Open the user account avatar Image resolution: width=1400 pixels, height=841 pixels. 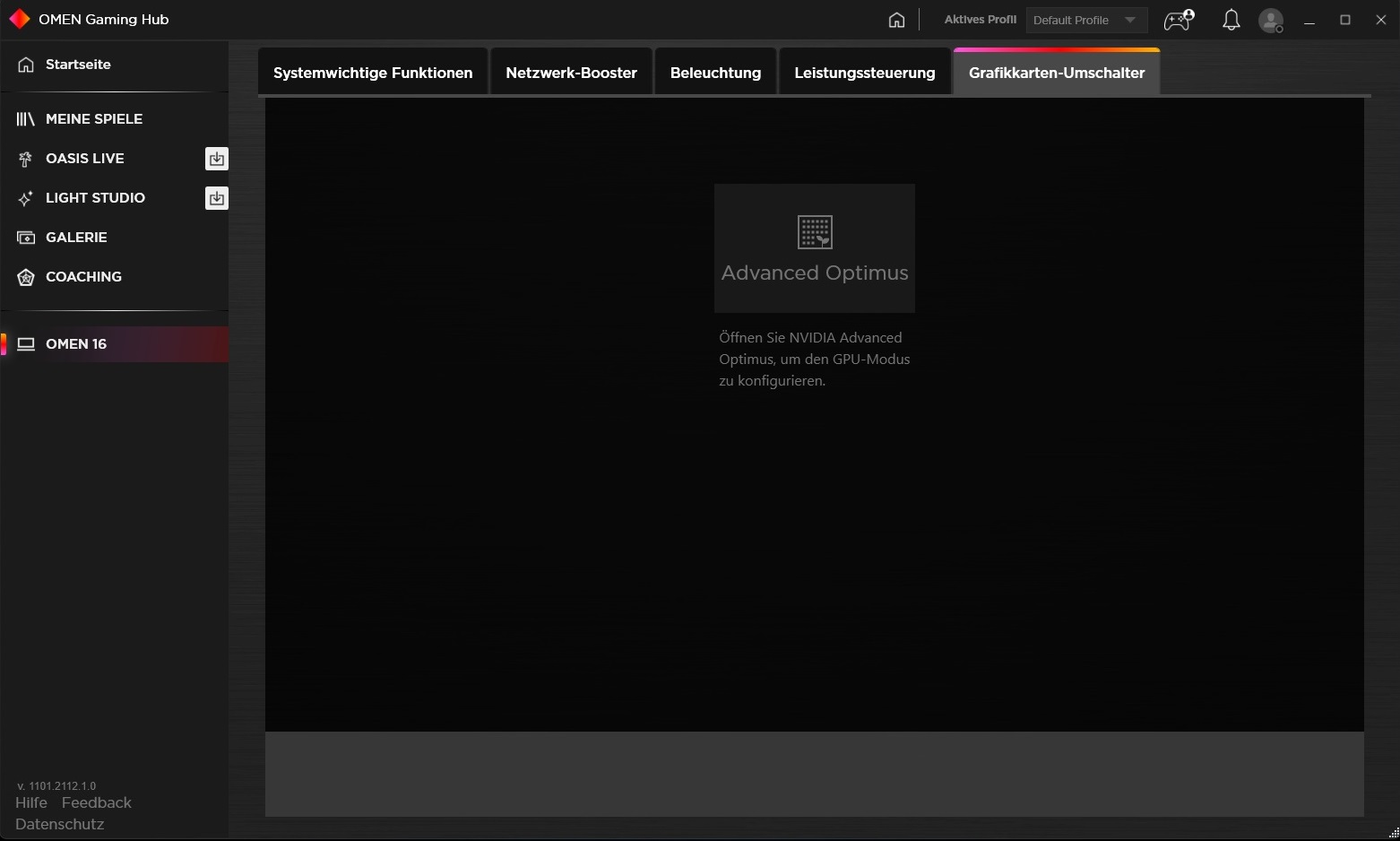click(x=1271, y=20)
